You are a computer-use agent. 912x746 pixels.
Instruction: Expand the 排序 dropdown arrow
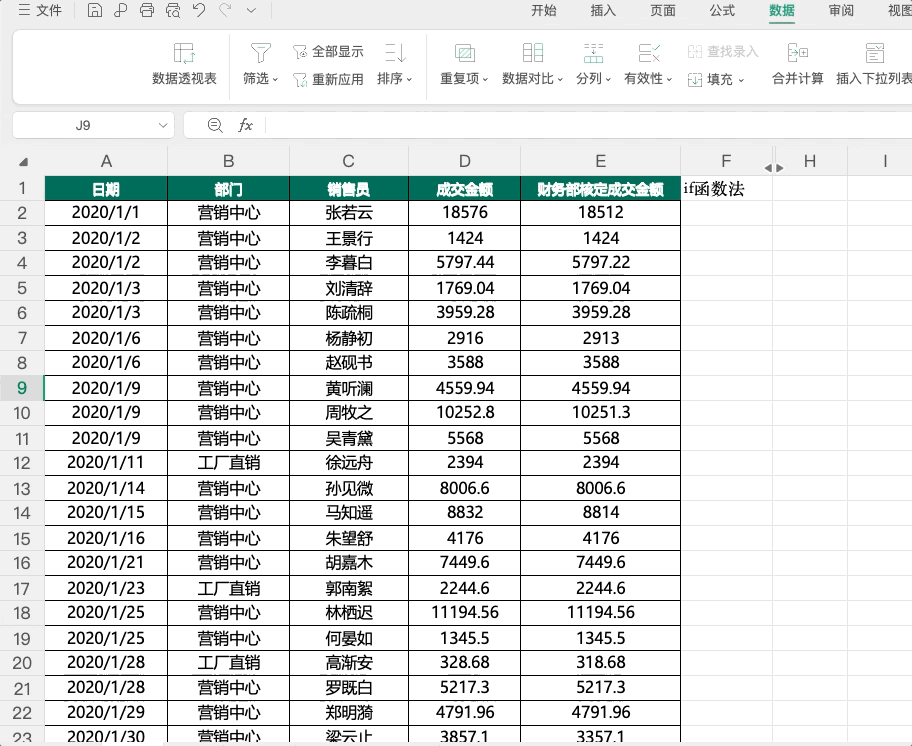[x=409, y=79]
